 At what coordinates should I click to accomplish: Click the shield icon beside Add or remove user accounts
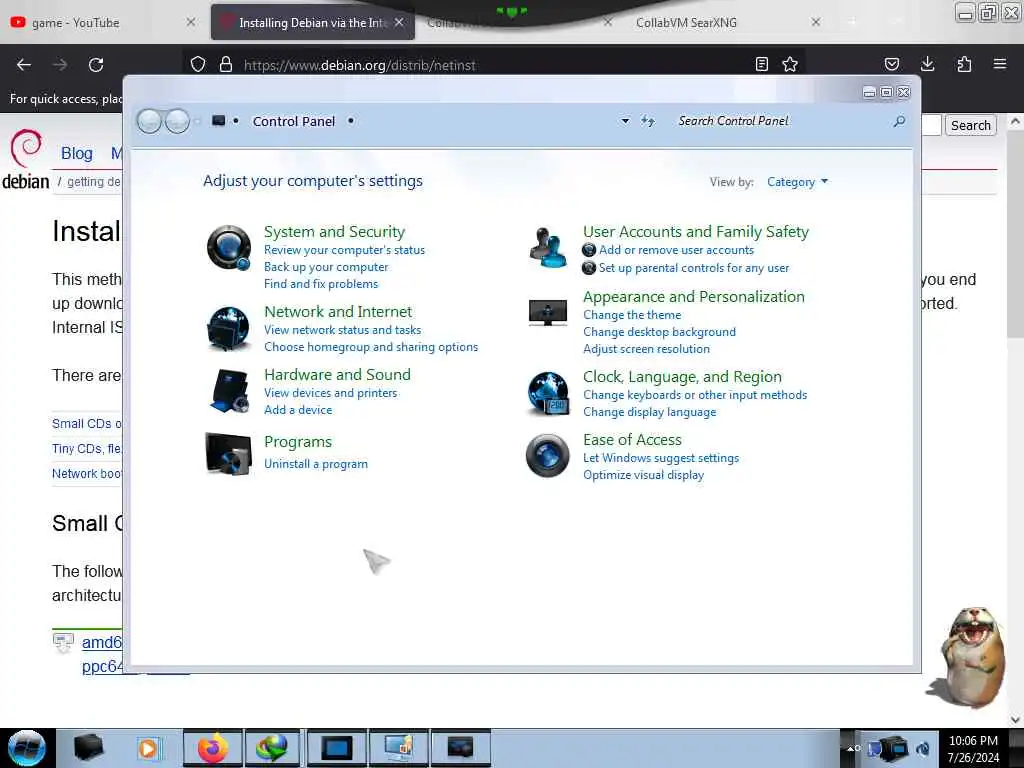click(x=589, y=250)
